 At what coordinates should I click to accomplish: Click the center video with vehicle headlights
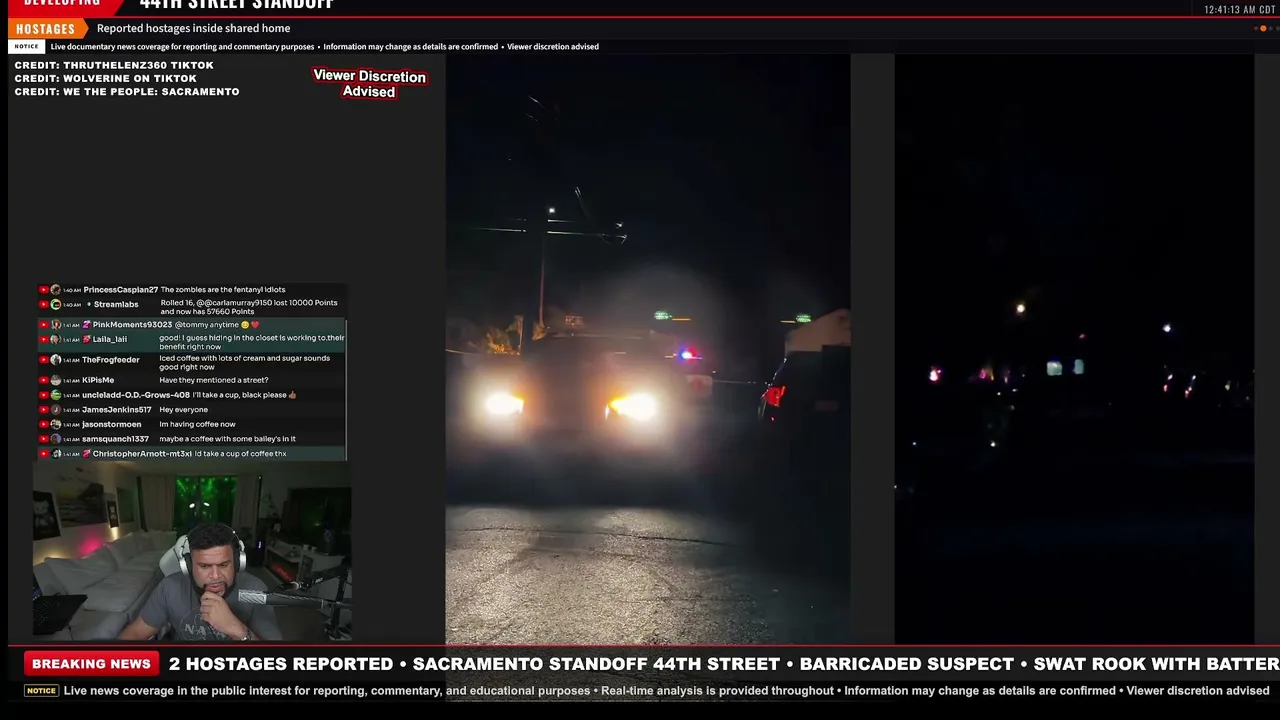(647, 349)
